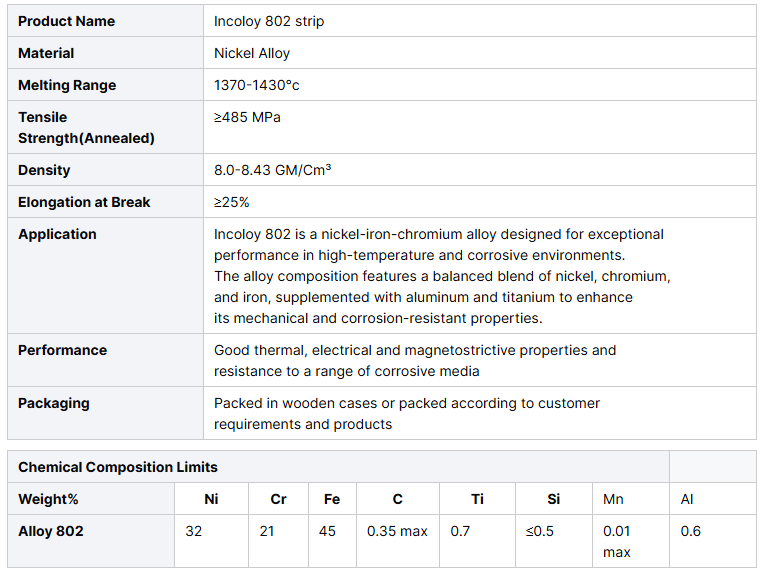
Task: Click the Ni column header
Action: 211,499
